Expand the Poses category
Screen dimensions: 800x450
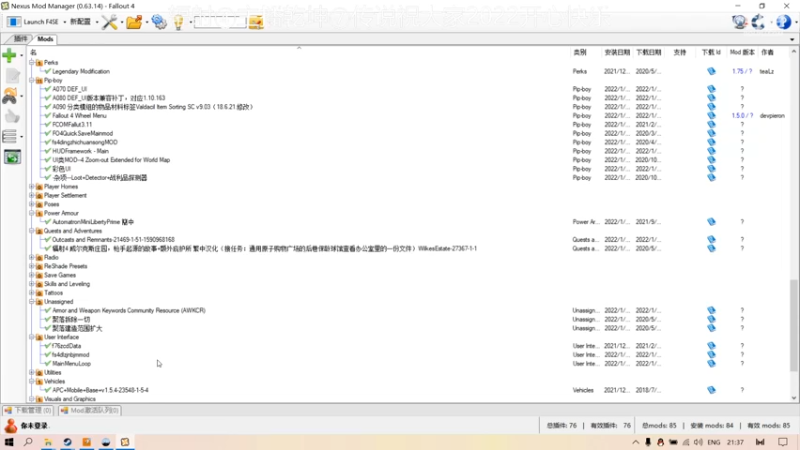pyautogui.click(x=32, y=204)
